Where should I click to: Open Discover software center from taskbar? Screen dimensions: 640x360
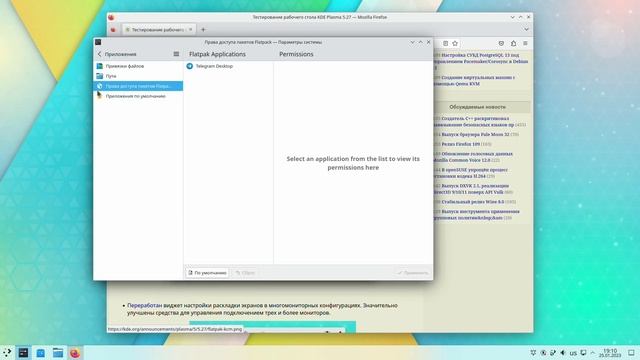tap(41, 353)
